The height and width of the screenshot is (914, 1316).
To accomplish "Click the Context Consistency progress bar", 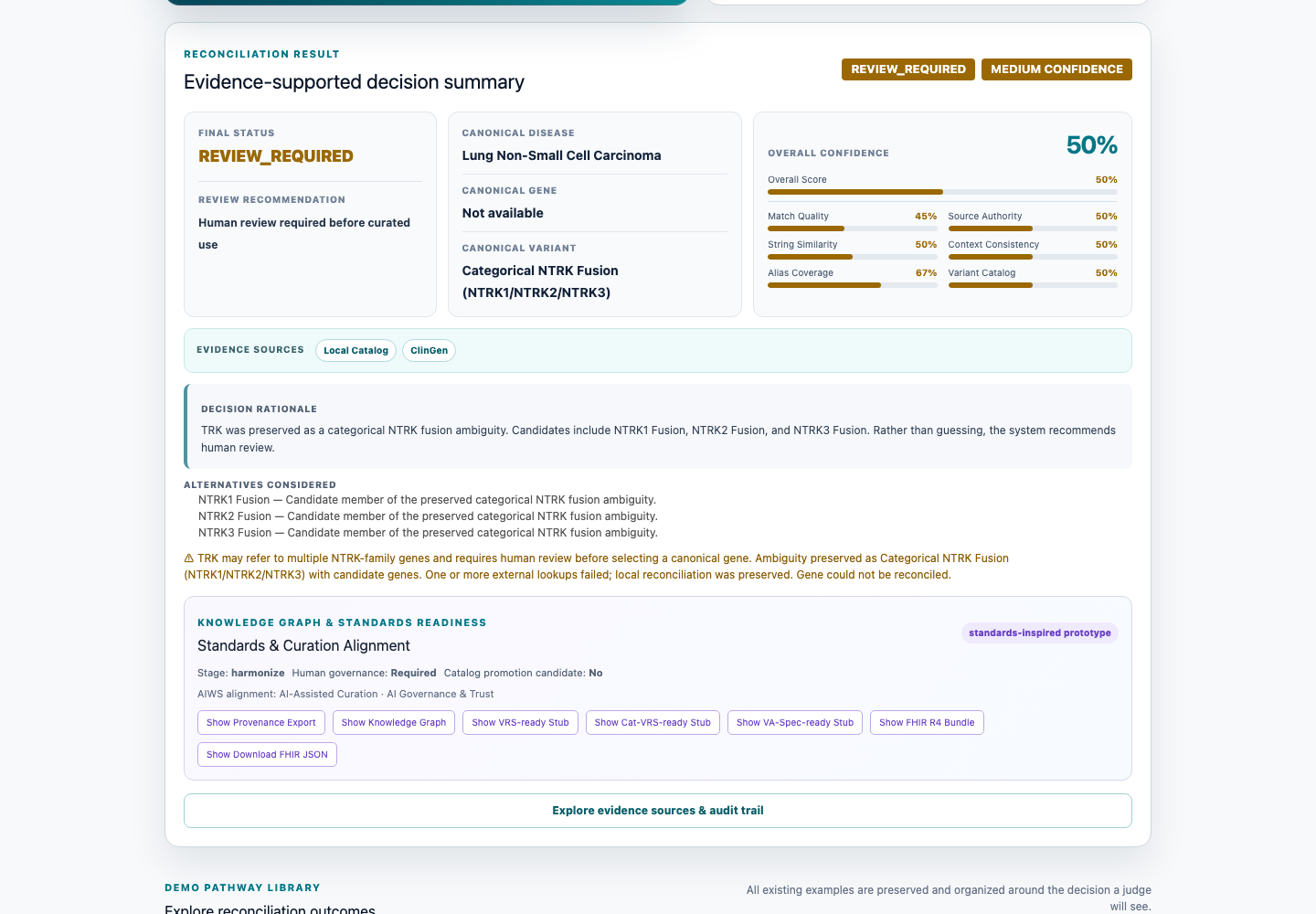I will 1033,257.
